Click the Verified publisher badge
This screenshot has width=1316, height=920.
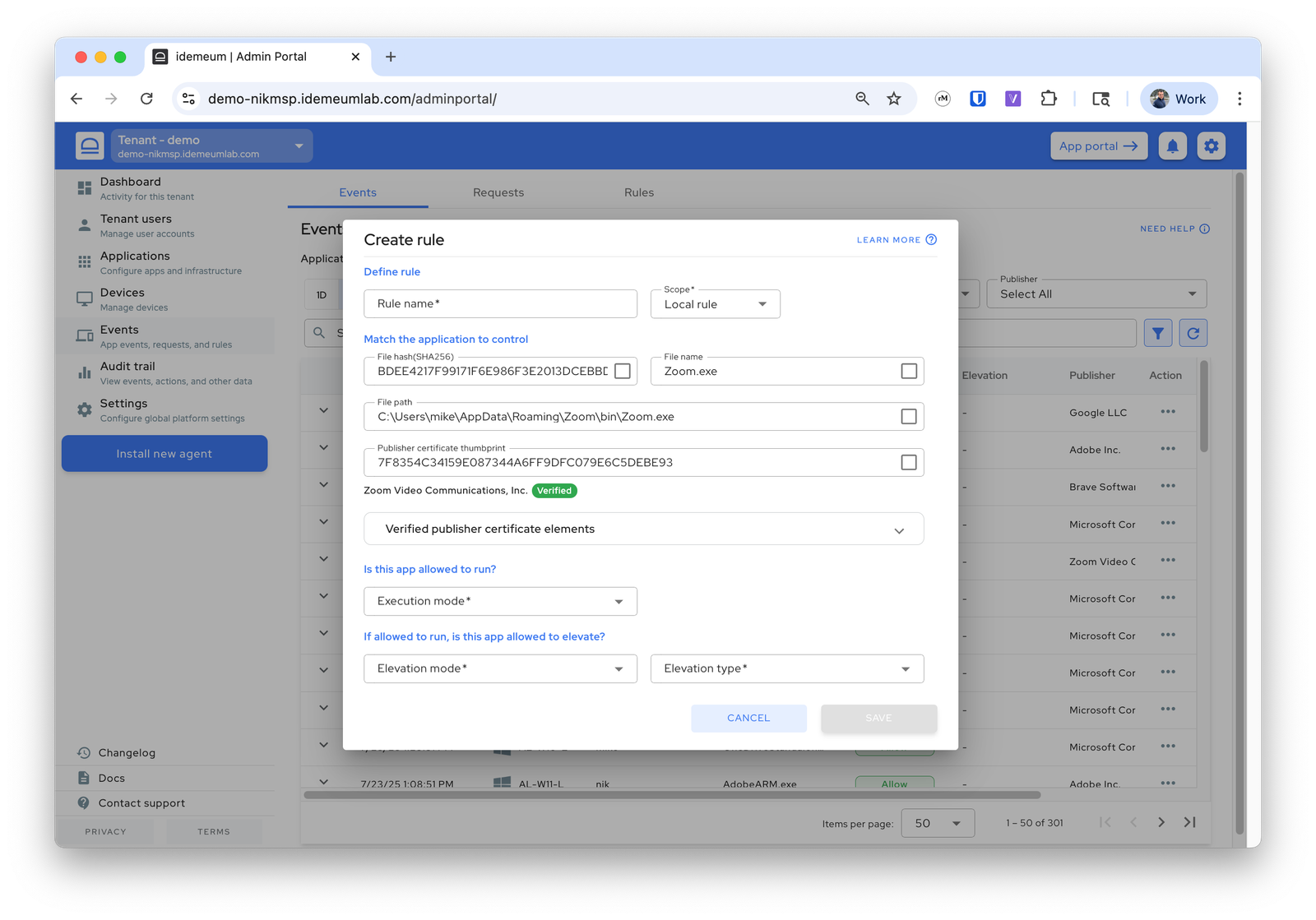click(554, 491)
